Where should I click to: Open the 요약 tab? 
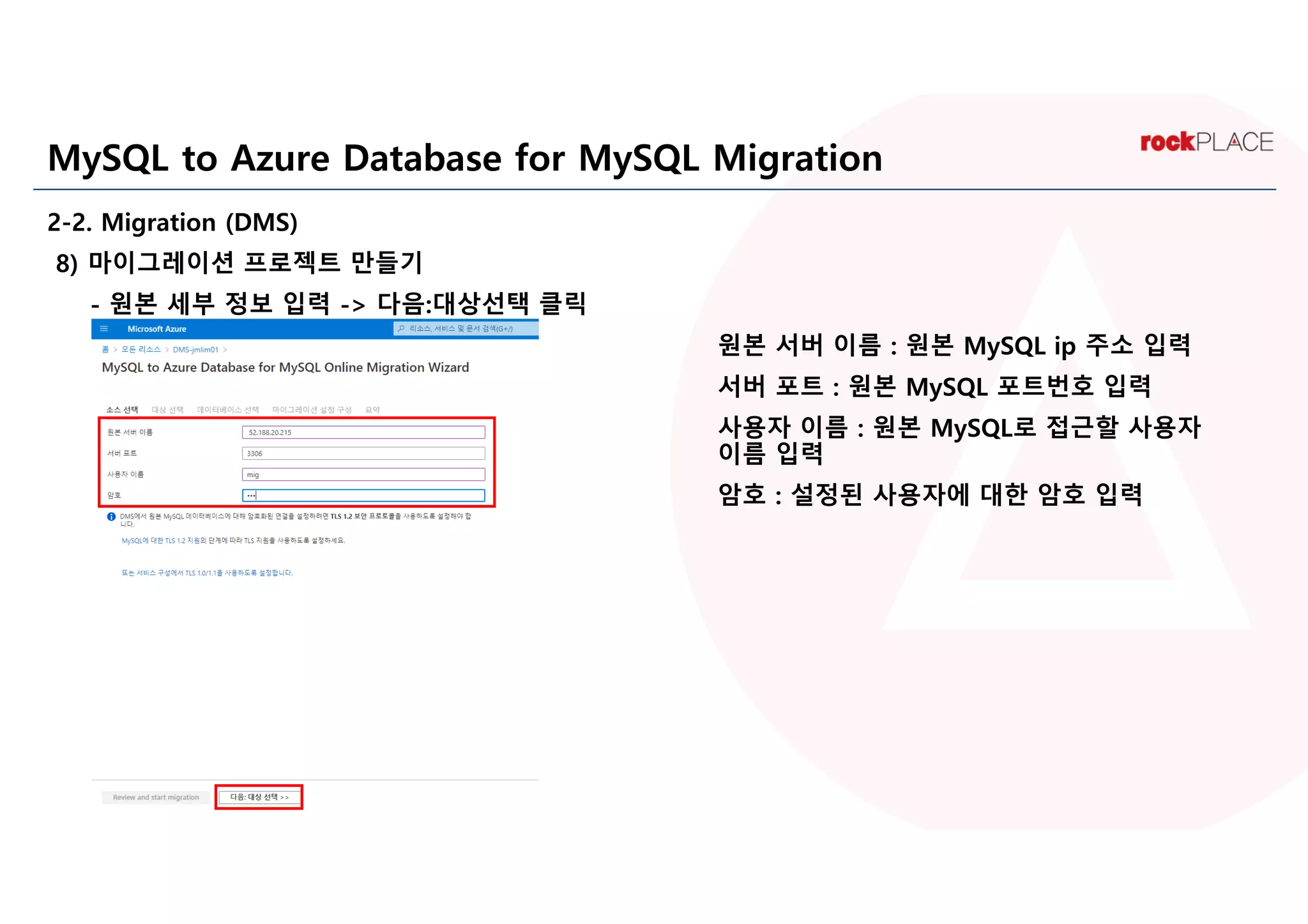coord(372,409)
